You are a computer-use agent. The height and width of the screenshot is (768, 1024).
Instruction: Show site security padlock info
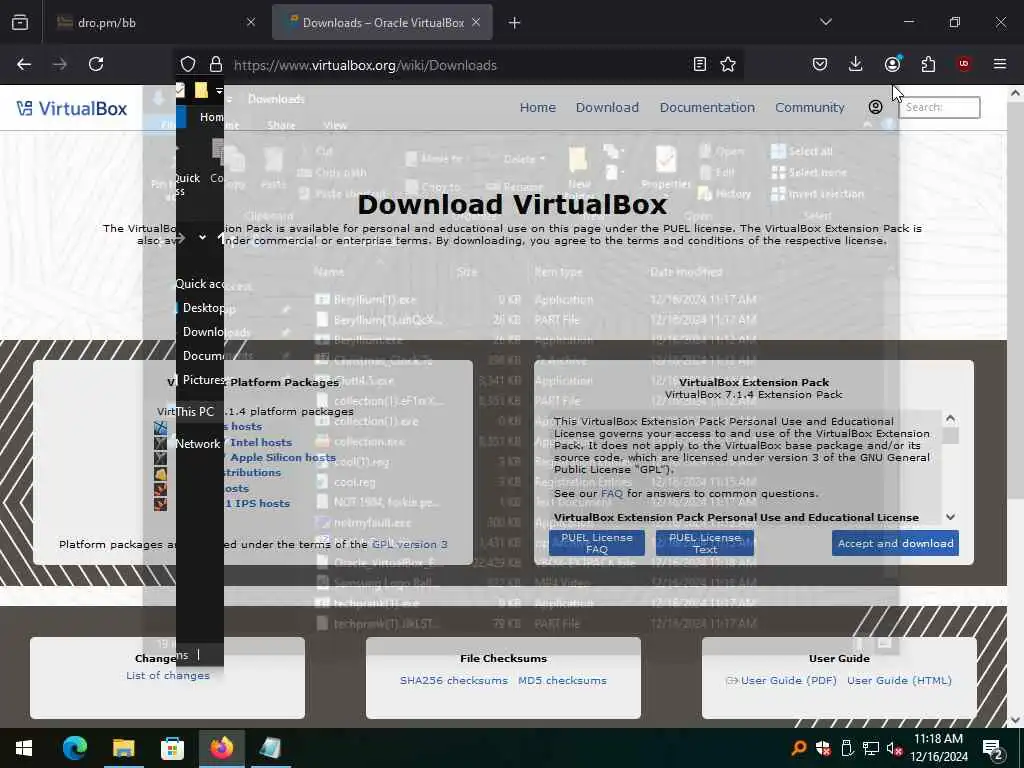(x=216, y=64)
